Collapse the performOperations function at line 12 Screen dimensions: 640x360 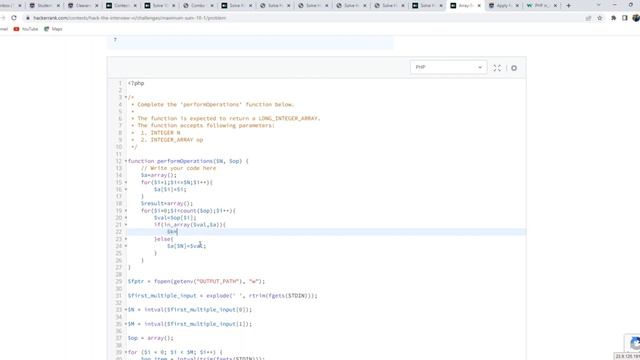coord(126,161)
